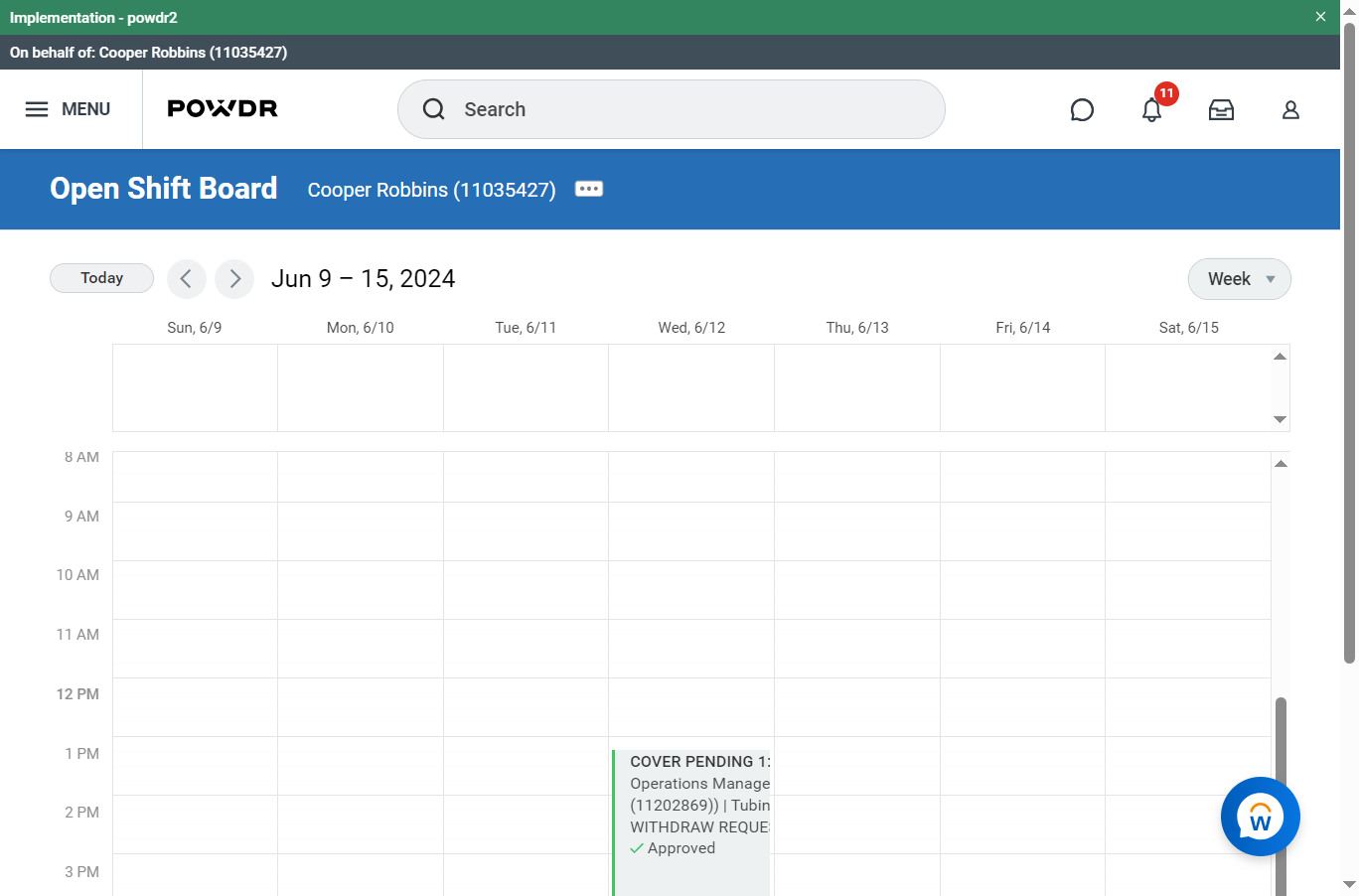Go to previous week arrow
This screenshot has height=896, width=1359.
[x=187, y=279]
